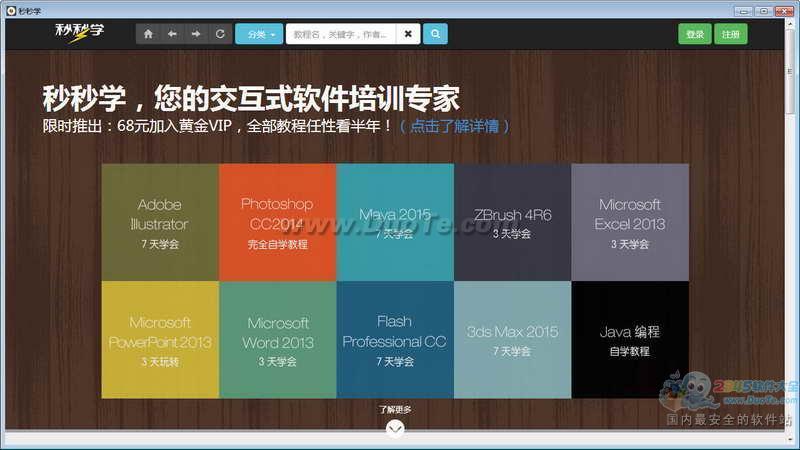Viewport: 800px width, 450px height.
Task: Focus the tutorial search input field
Action: pos(341,34)
